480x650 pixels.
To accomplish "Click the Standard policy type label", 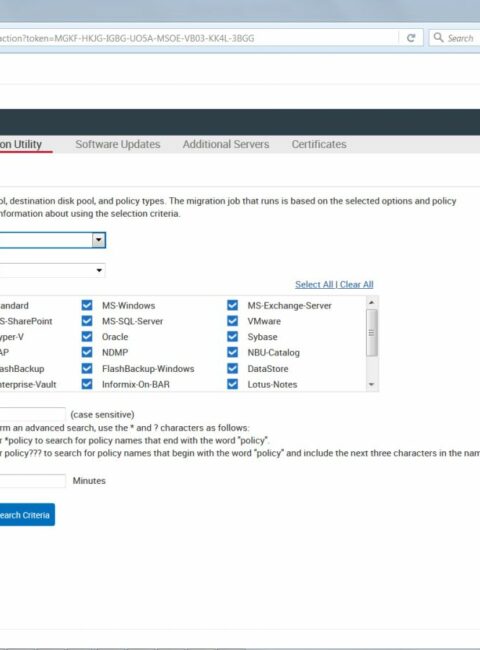I will [14, 306].
